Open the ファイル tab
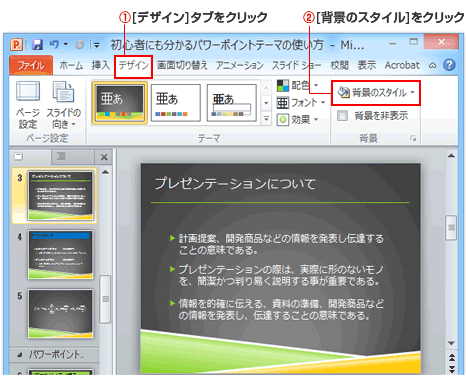468x381 pixels. tap(31, 65)
